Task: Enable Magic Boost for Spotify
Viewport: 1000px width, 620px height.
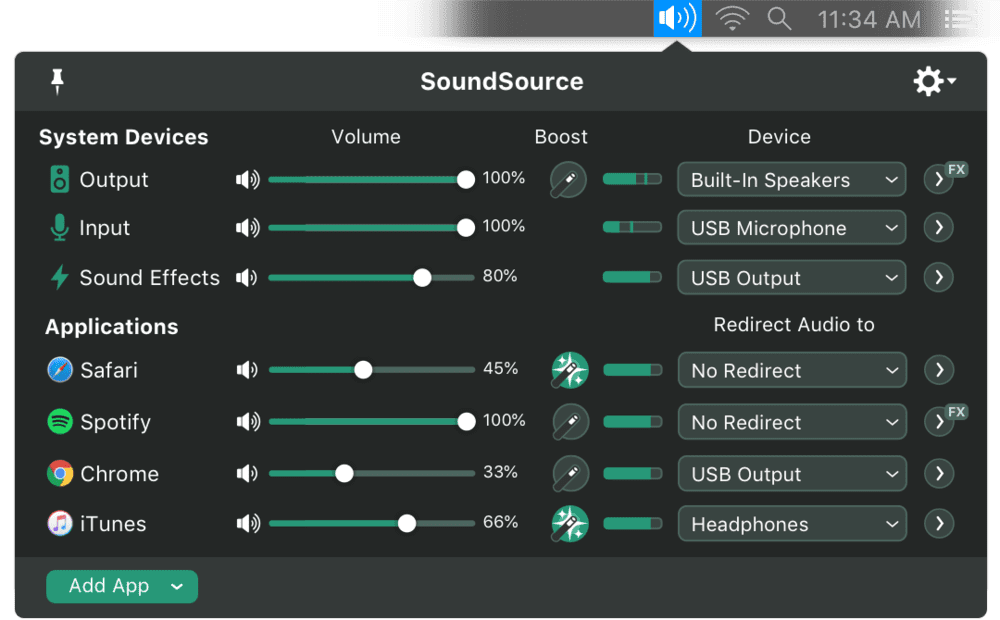Action: (x=570, y=422)
